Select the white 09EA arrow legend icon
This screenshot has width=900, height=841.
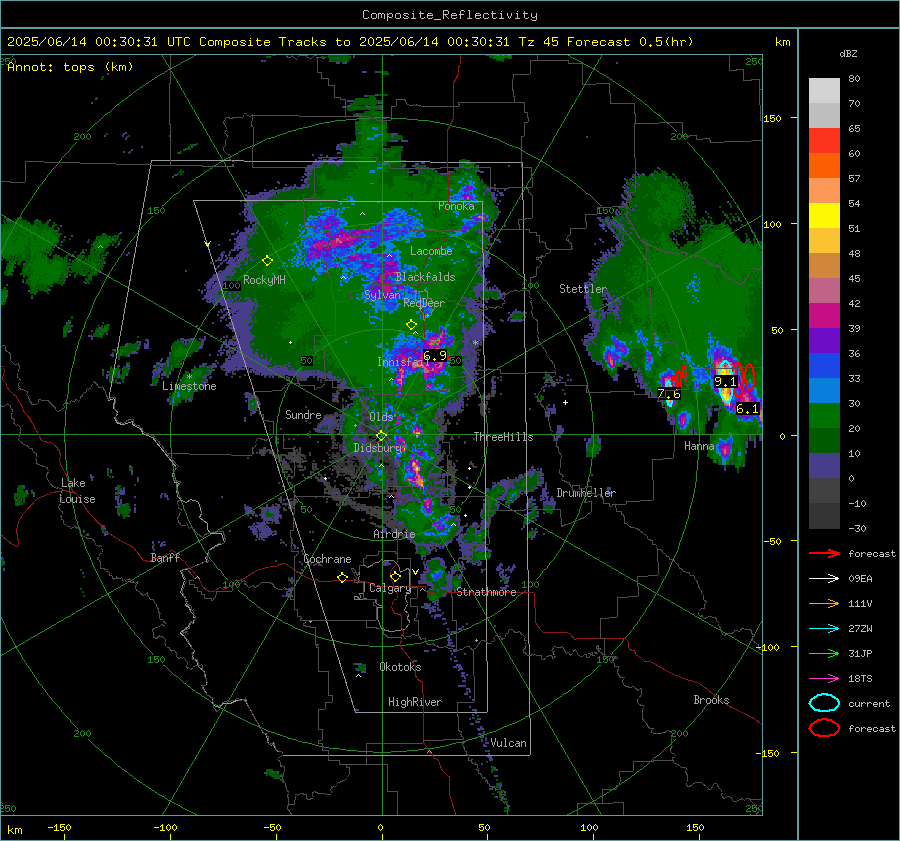[x=824, y=579]
